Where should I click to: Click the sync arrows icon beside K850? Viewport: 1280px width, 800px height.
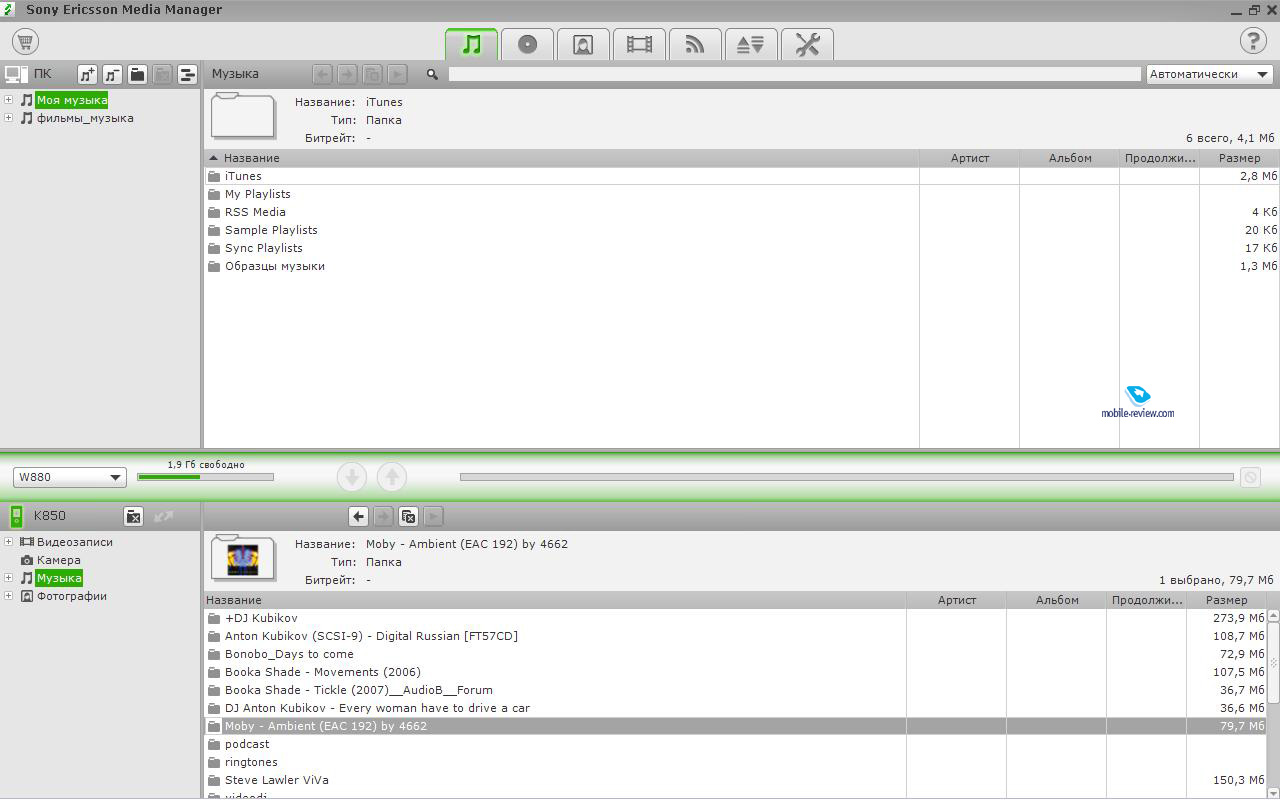[x=164, y=516]
